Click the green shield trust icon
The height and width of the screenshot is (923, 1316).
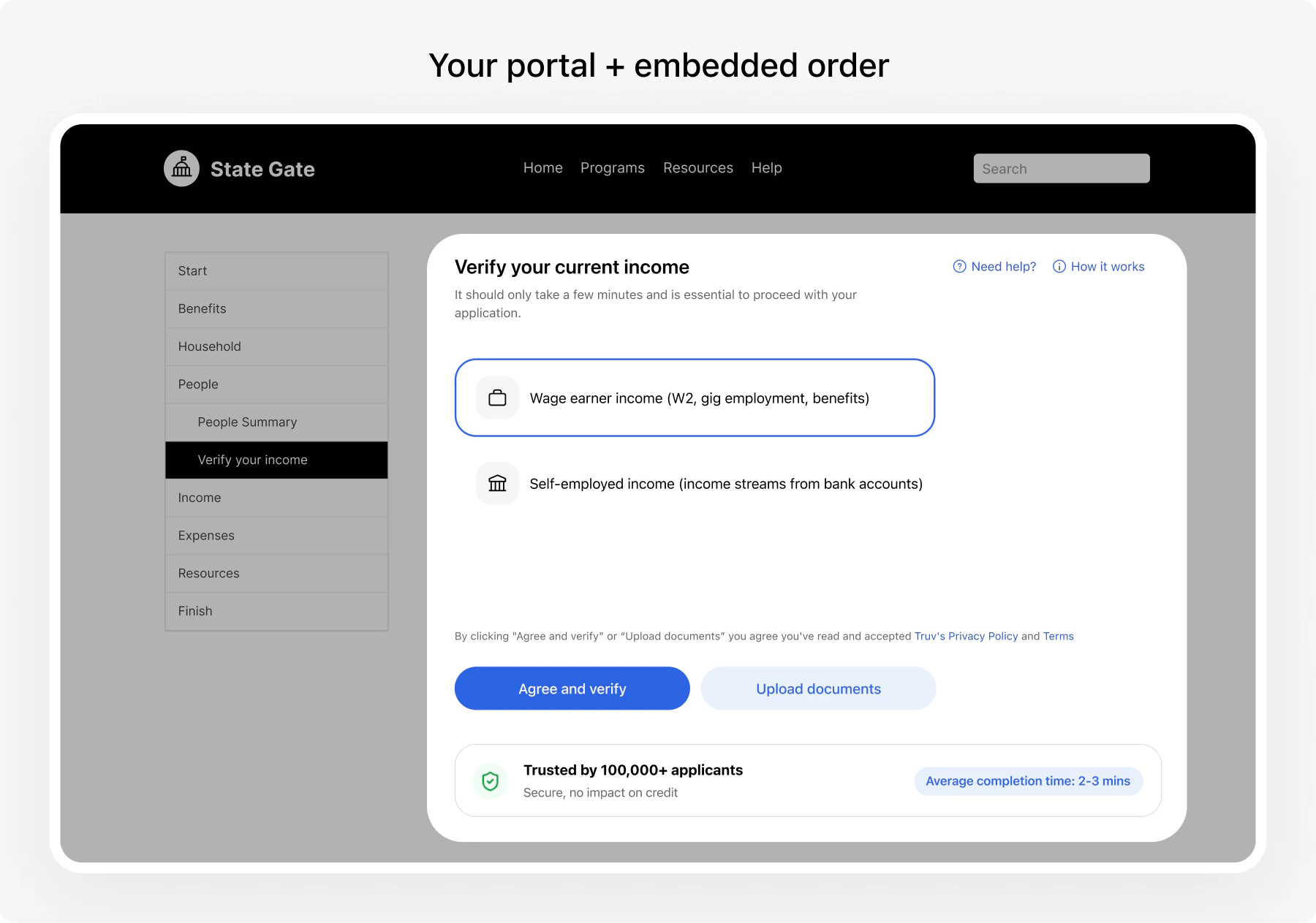(490, 780)
